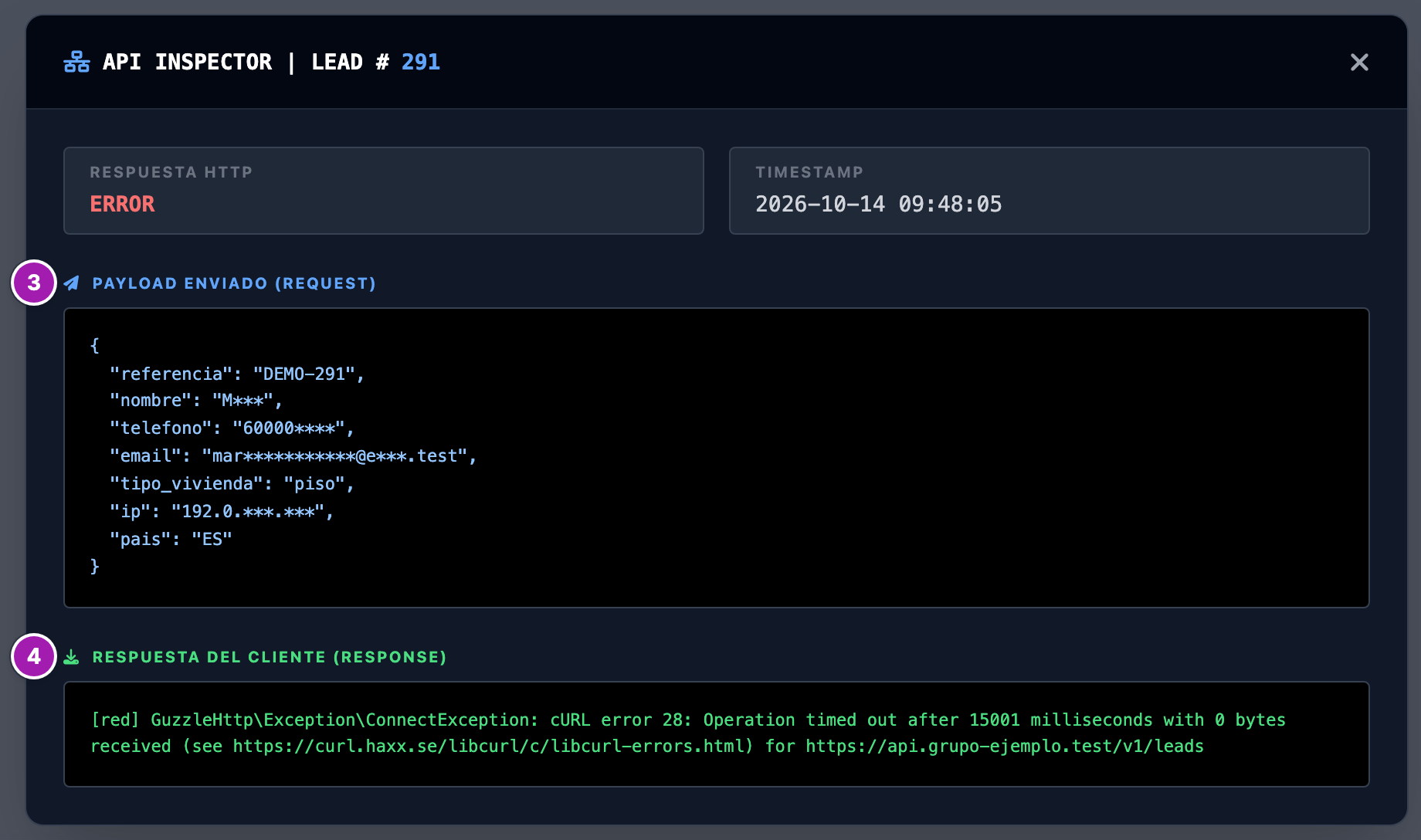Click the "telefono": "60000****" line

[x=232, y=428]
